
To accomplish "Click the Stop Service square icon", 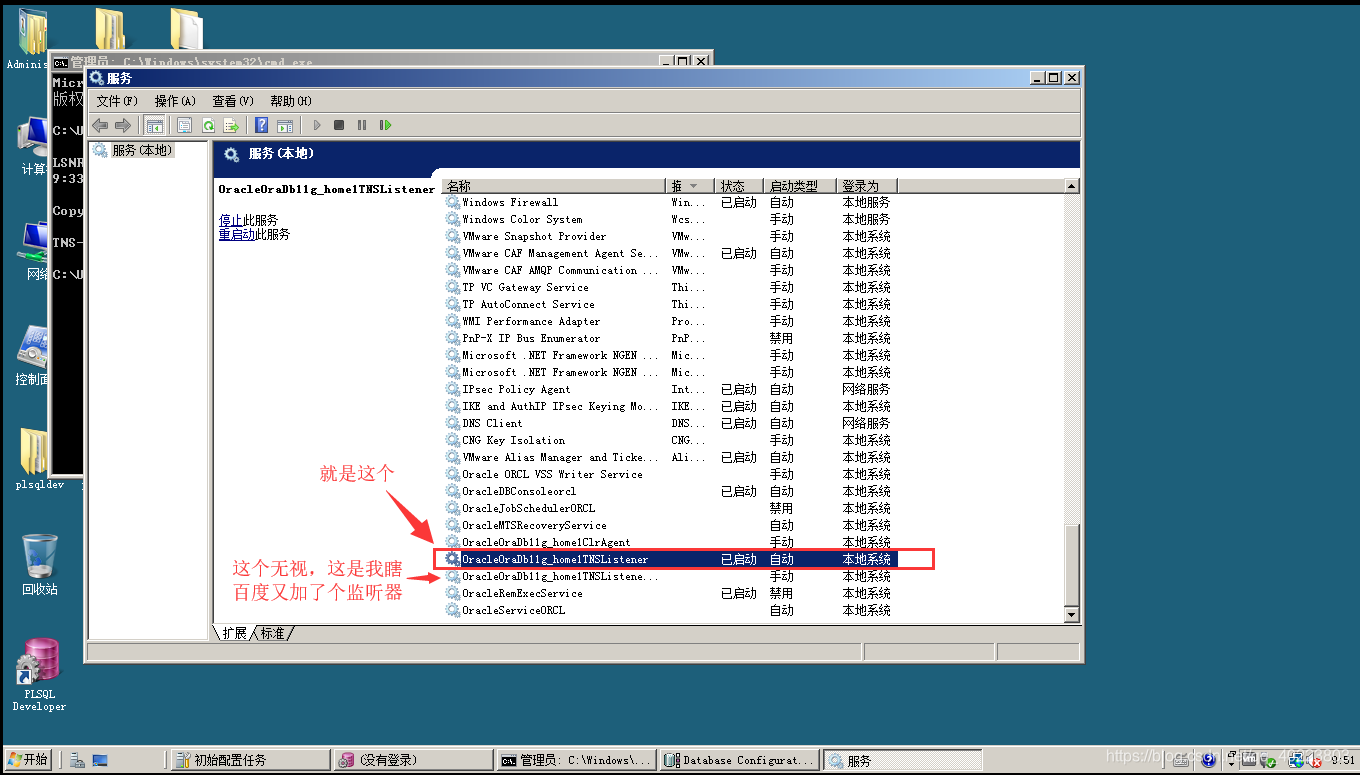I will tap(339, 125).
